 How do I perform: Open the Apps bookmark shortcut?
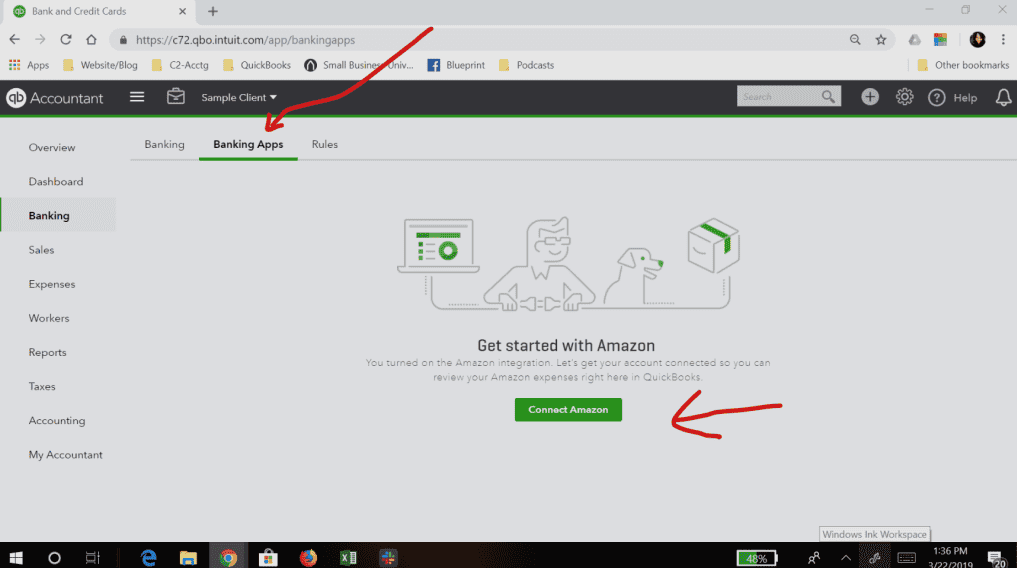point(29,65)
